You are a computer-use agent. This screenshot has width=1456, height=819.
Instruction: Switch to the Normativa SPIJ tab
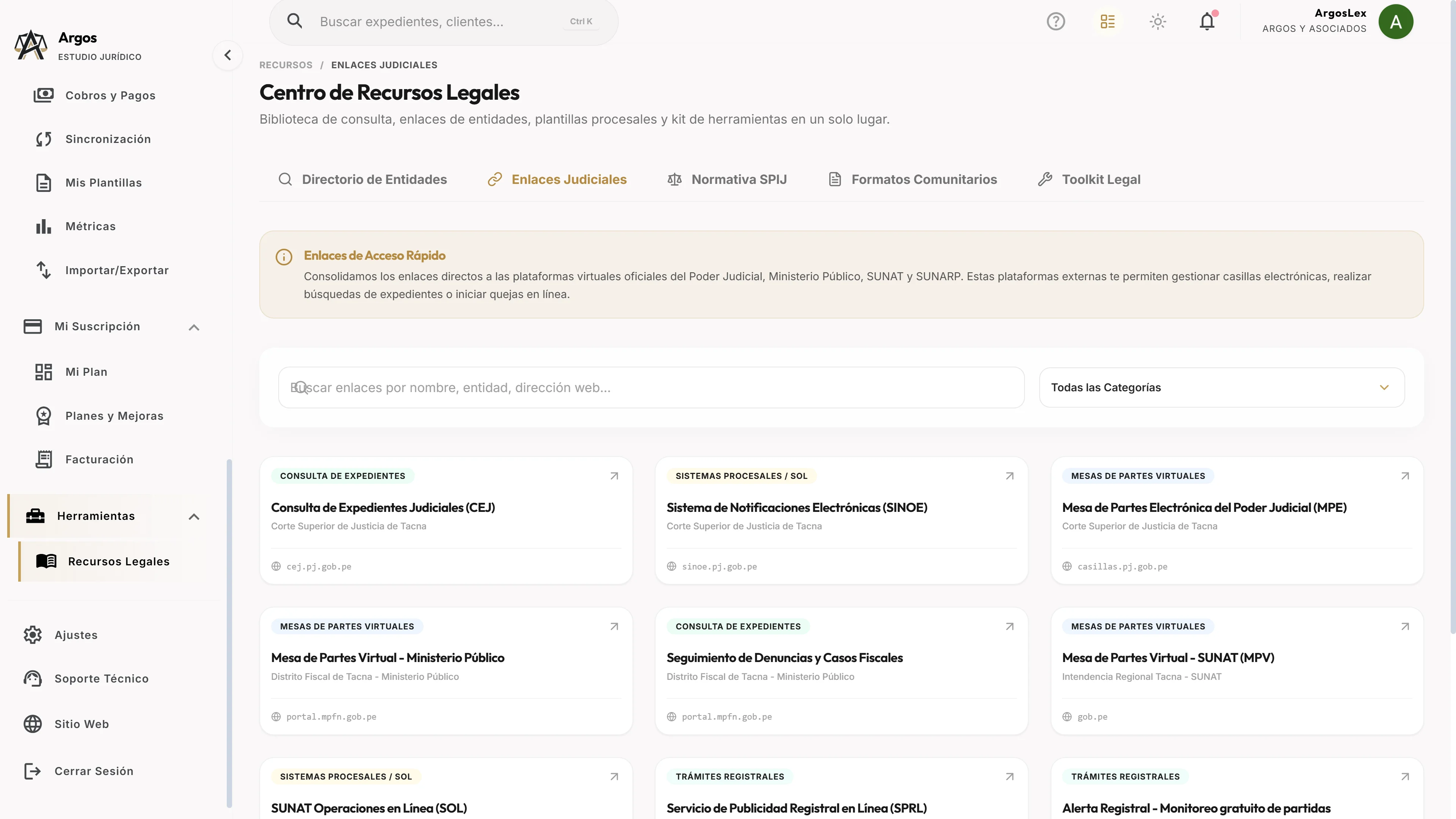click(x=727, y=179)
